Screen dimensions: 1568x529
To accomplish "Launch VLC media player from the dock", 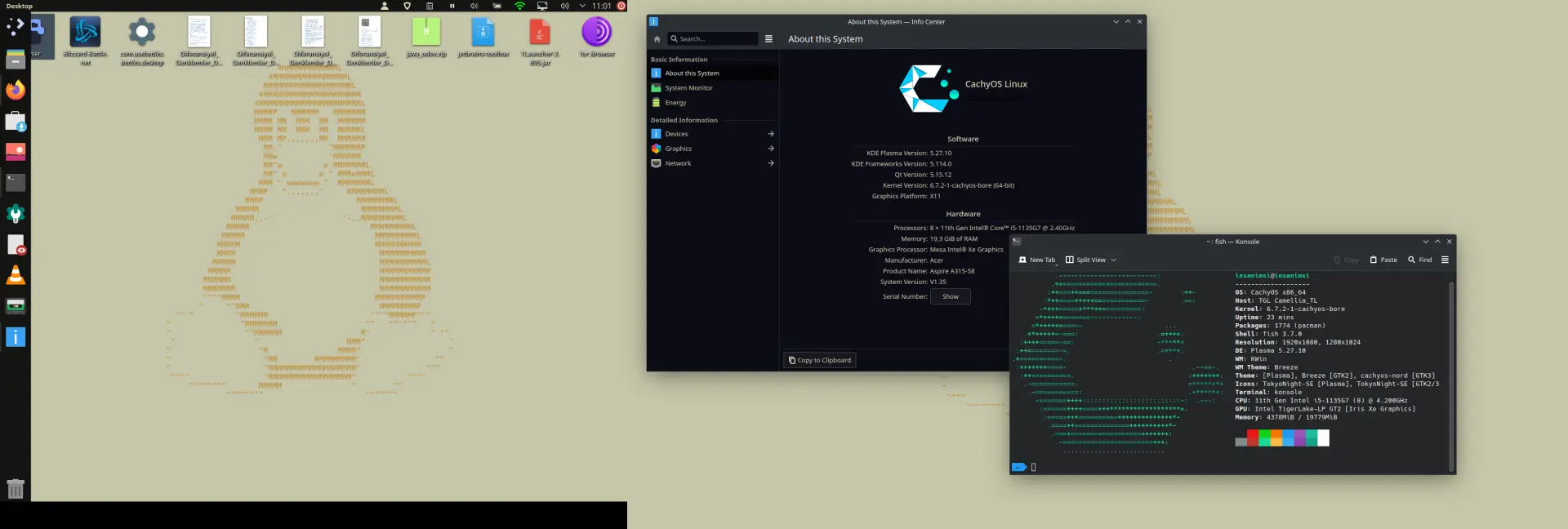I will click(x=16, y=275).
